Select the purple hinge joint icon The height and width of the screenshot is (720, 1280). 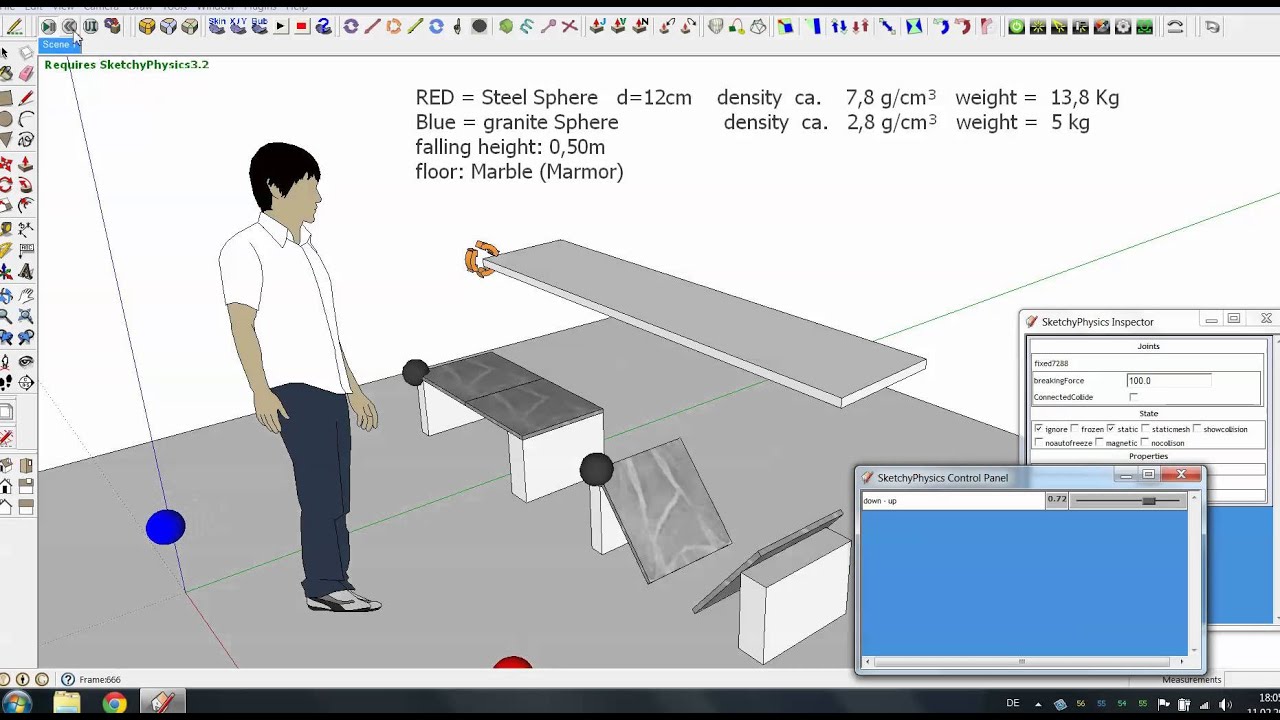tap(351, 27)
